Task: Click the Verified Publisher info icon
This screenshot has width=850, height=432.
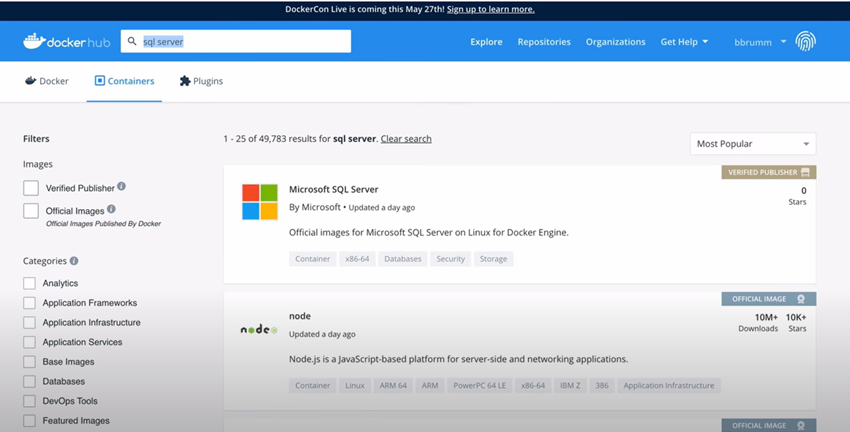Action: [121, 186]
